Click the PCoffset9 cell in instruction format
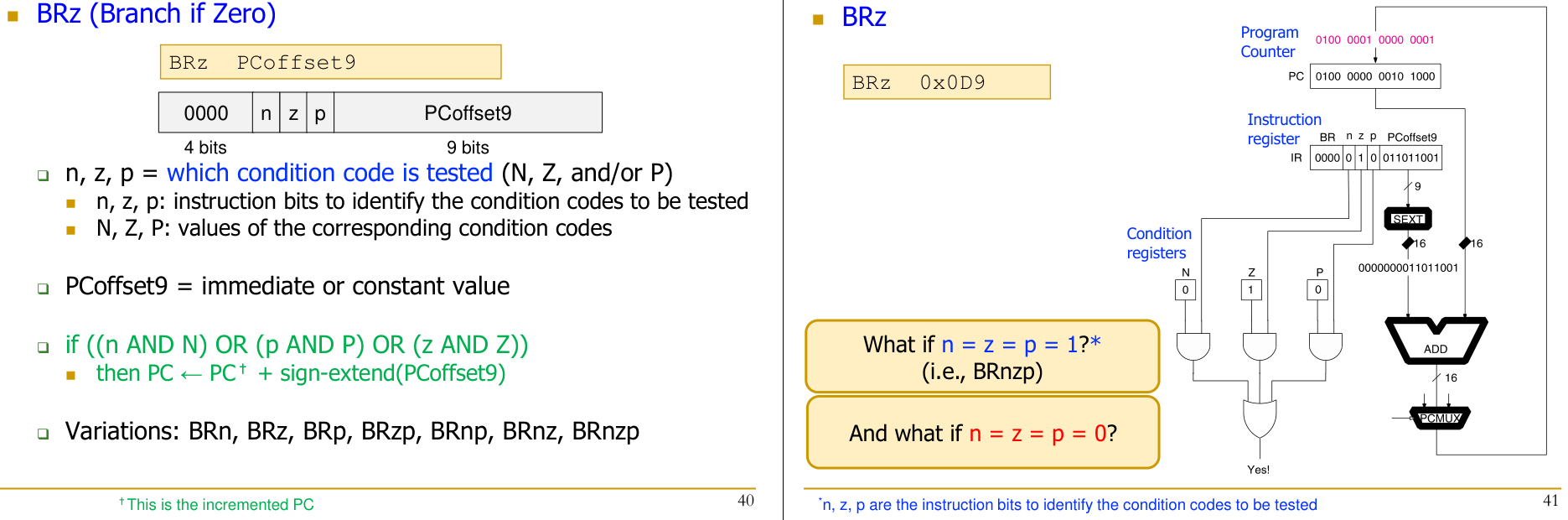Viewport: 1568px width, 520px height. 468,113
